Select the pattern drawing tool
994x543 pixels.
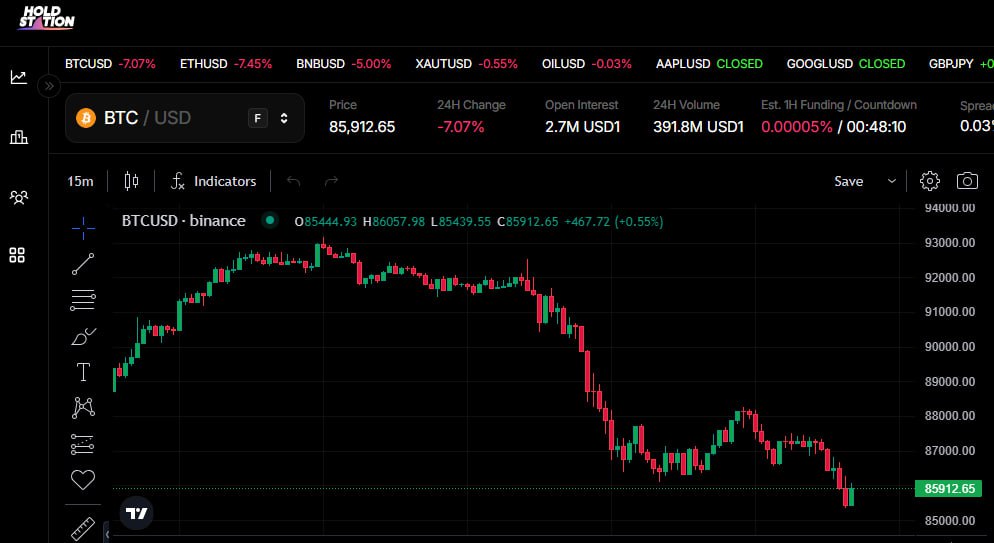(83, 407)
